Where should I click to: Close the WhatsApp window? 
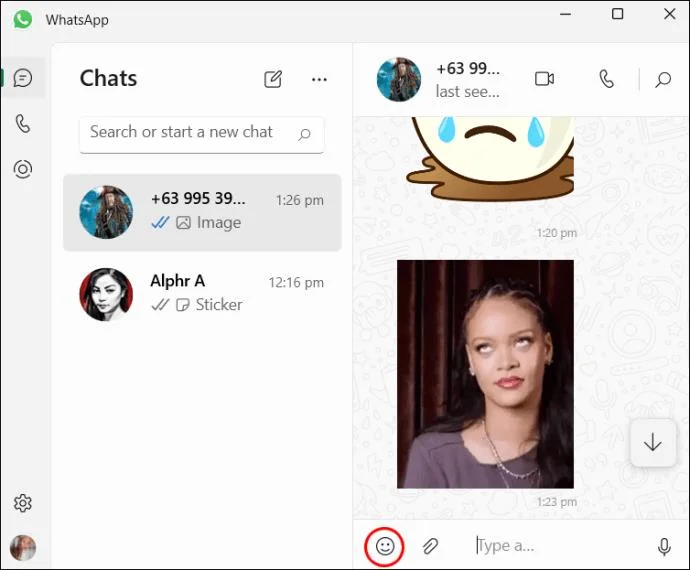670,14
